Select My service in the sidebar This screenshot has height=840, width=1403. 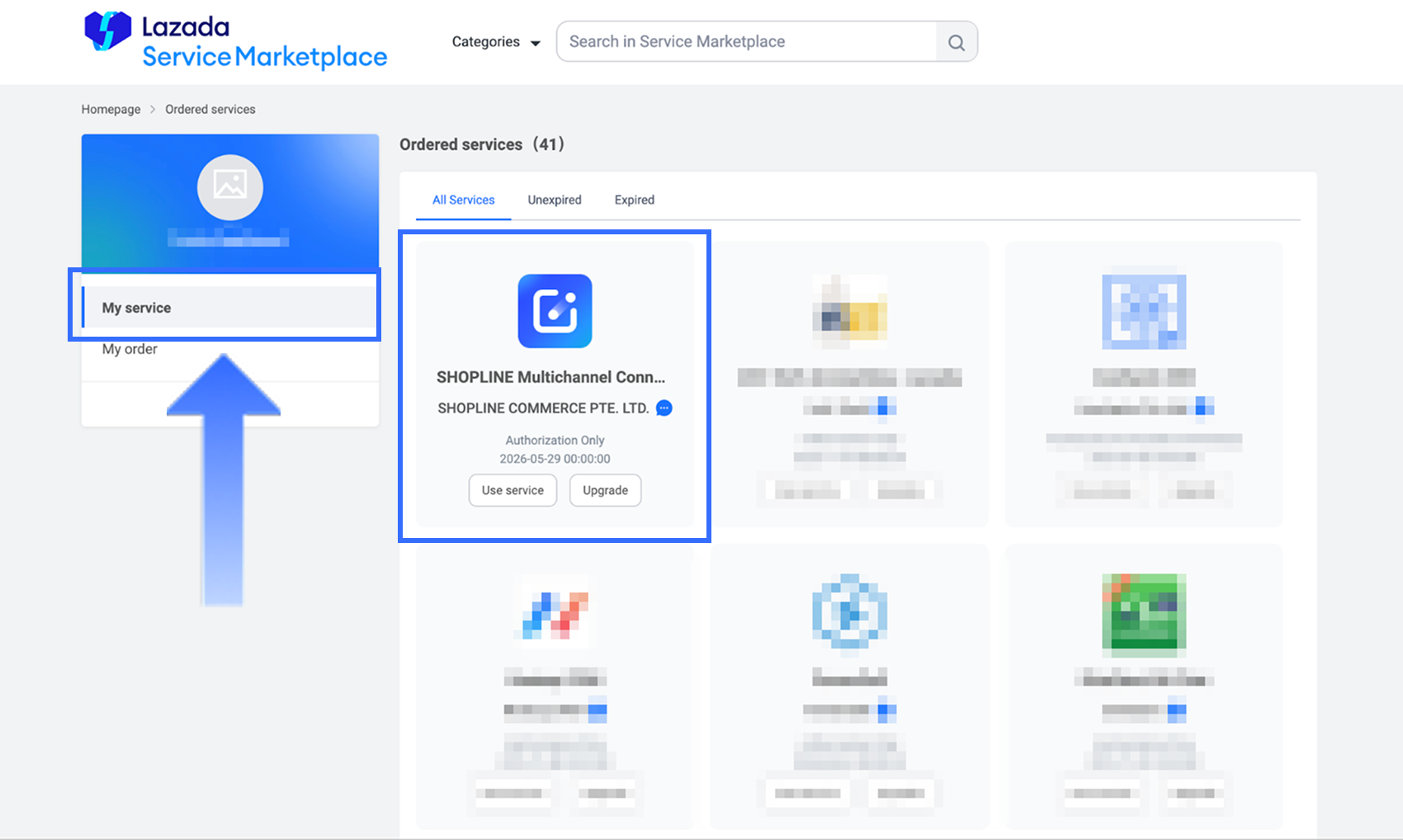tap(229, 308)
